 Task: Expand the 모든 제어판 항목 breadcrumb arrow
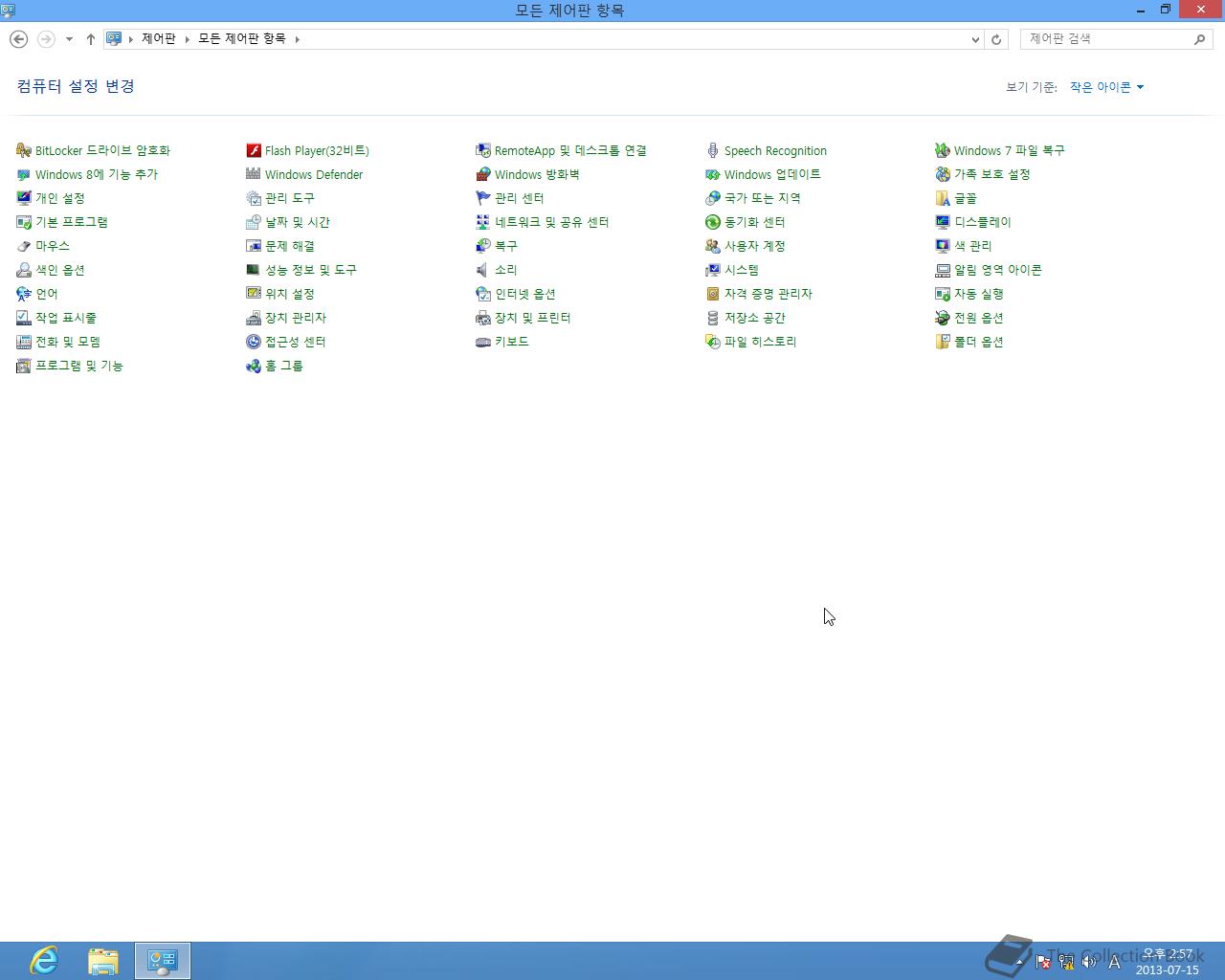coord(298,39)
